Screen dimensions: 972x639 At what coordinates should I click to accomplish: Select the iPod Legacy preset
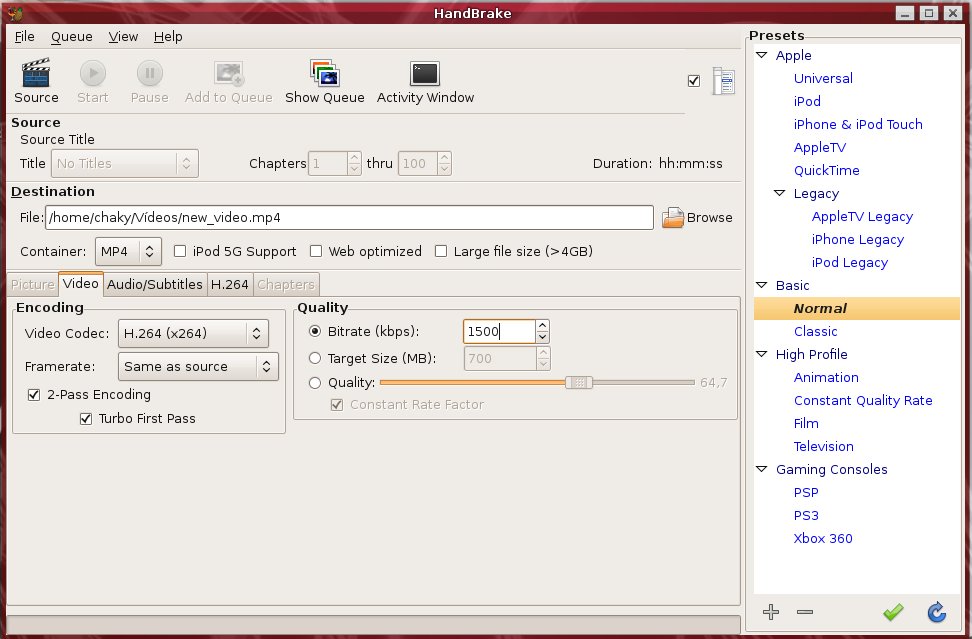[850, 263]
